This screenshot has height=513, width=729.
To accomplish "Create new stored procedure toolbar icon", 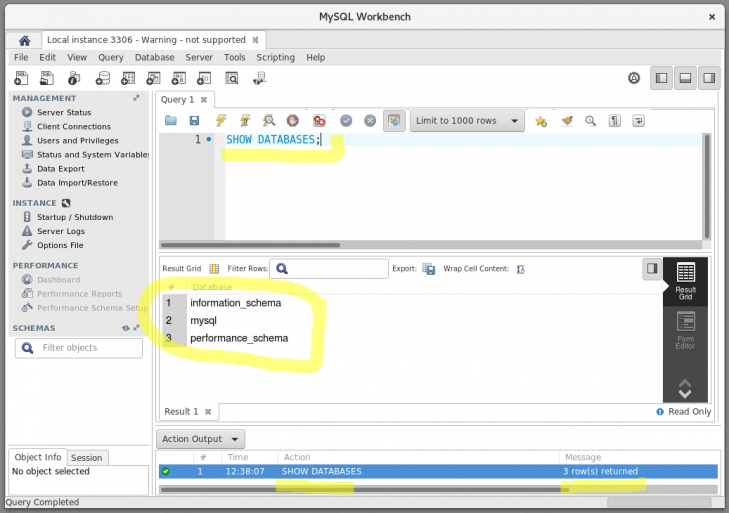I will point(179,78).
